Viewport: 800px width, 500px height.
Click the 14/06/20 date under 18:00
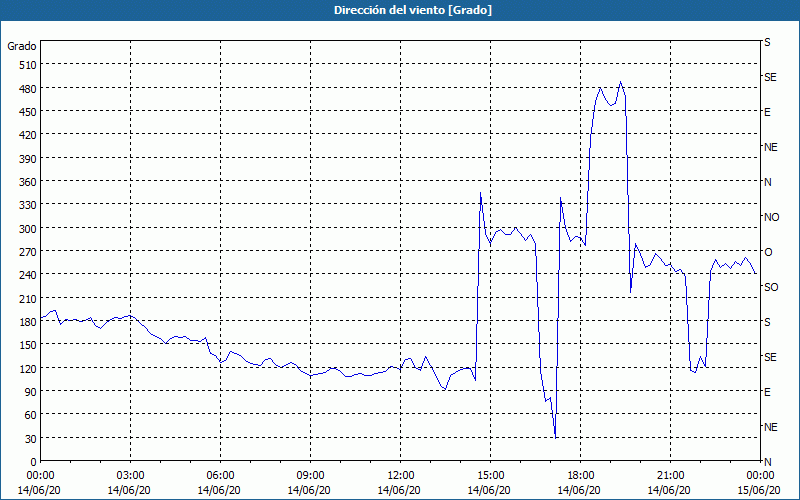[x=579, y=490]
